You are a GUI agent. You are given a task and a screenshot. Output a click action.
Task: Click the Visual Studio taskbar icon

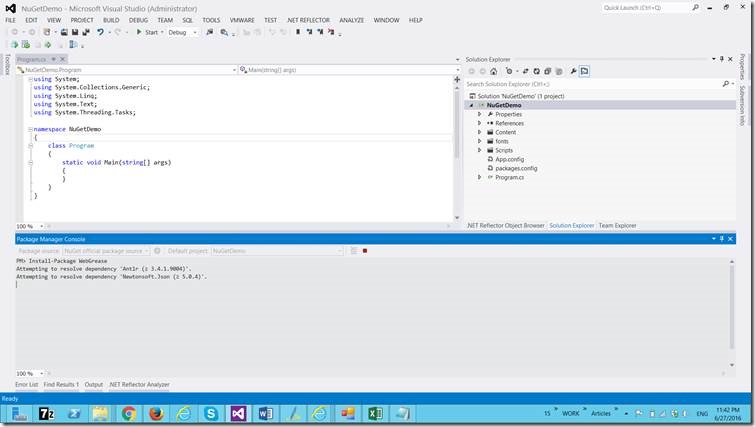238,414
